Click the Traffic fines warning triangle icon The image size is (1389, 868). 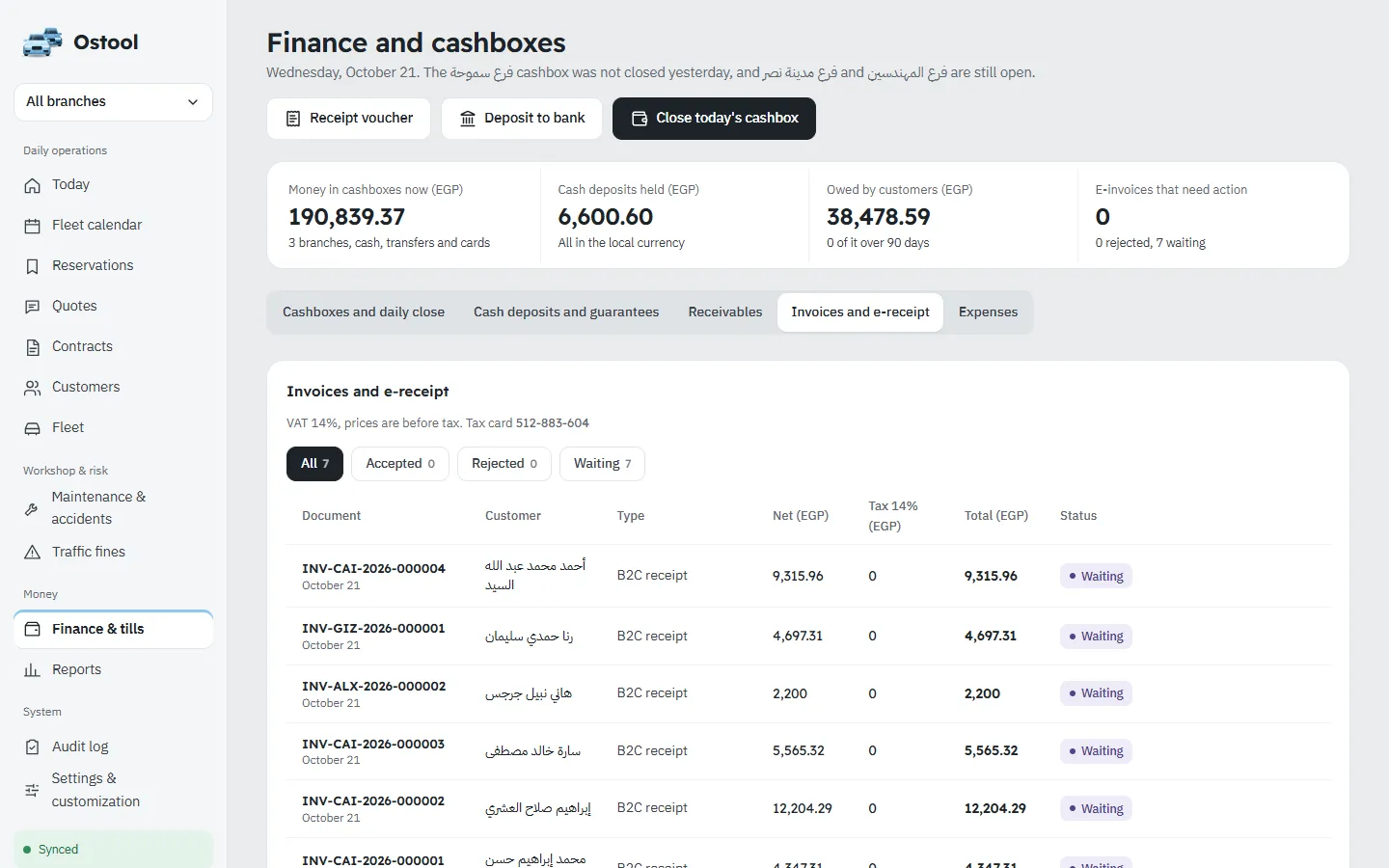click(x=33, y=553)
